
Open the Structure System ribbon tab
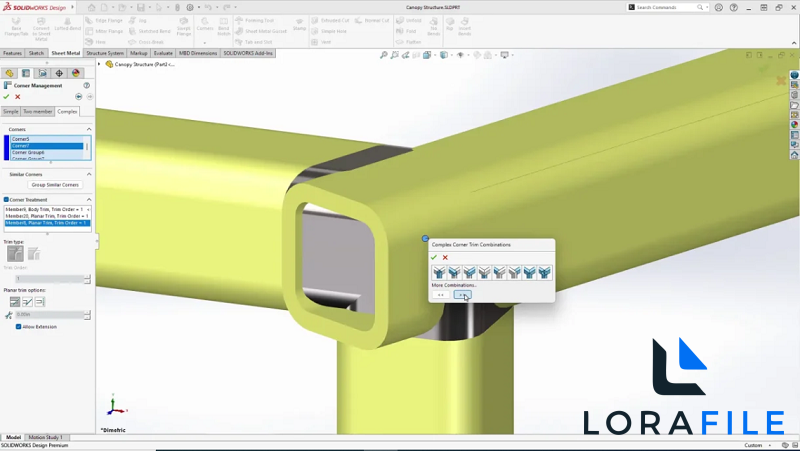coord(105,53)
